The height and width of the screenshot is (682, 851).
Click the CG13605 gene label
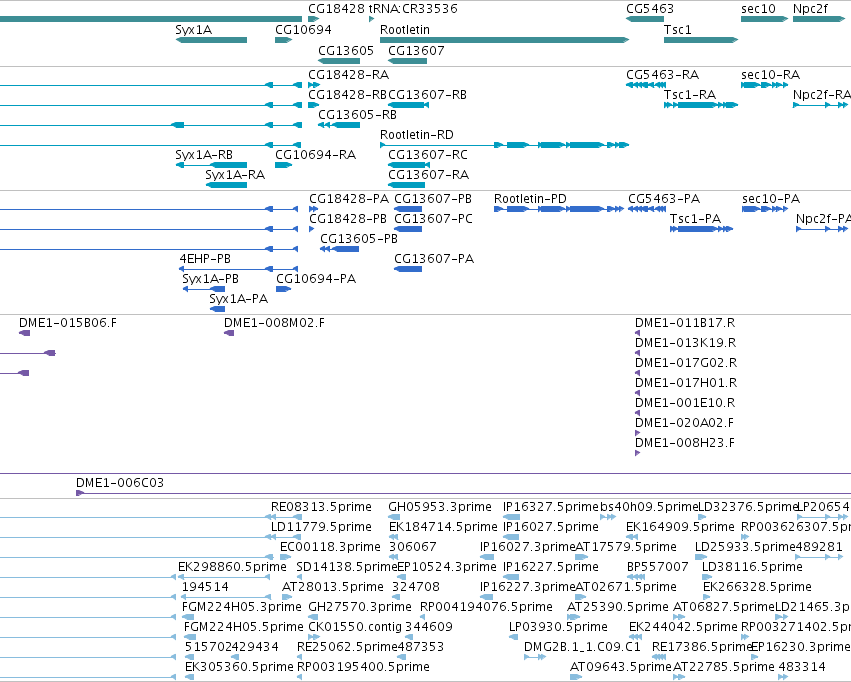346,51
